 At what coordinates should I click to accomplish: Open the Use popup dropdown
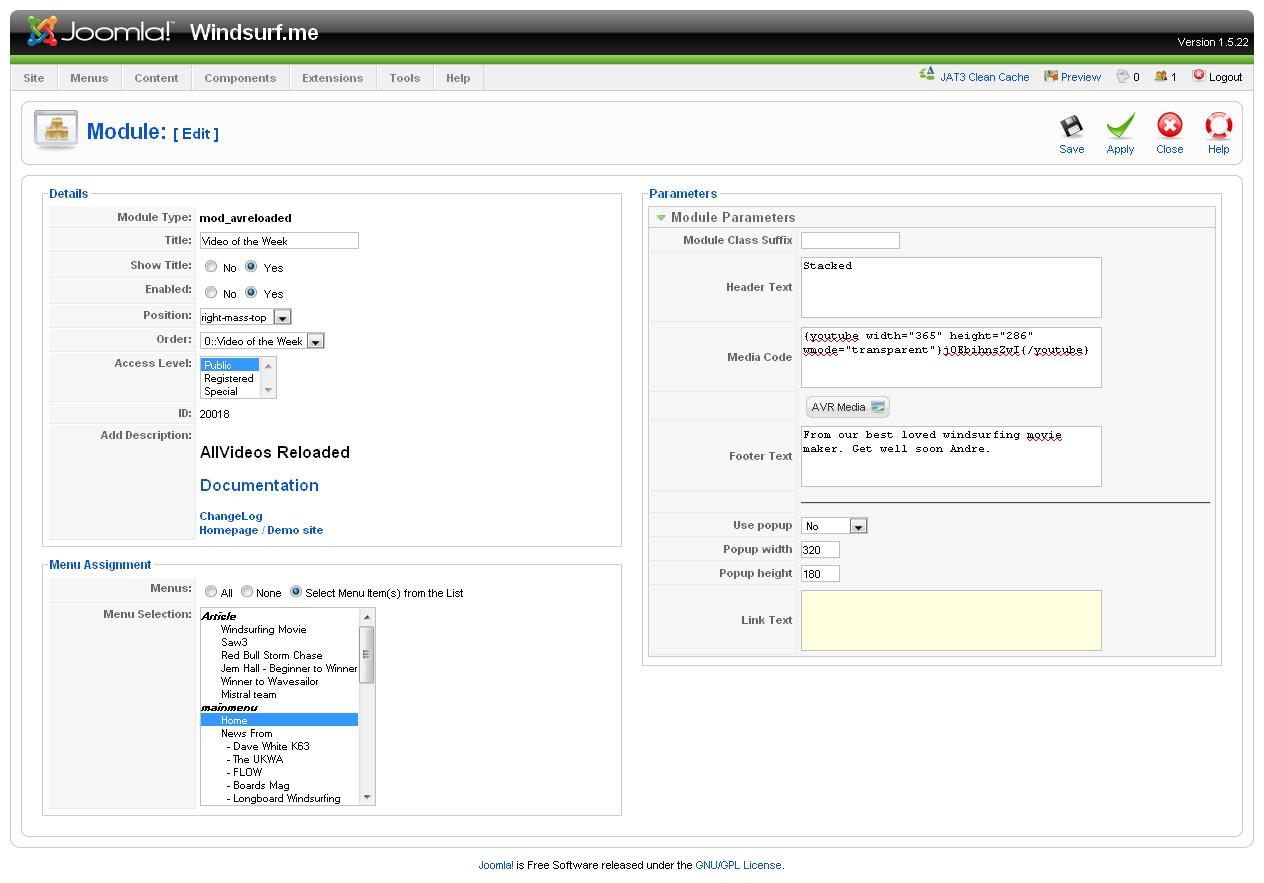[x=858, y=526]
